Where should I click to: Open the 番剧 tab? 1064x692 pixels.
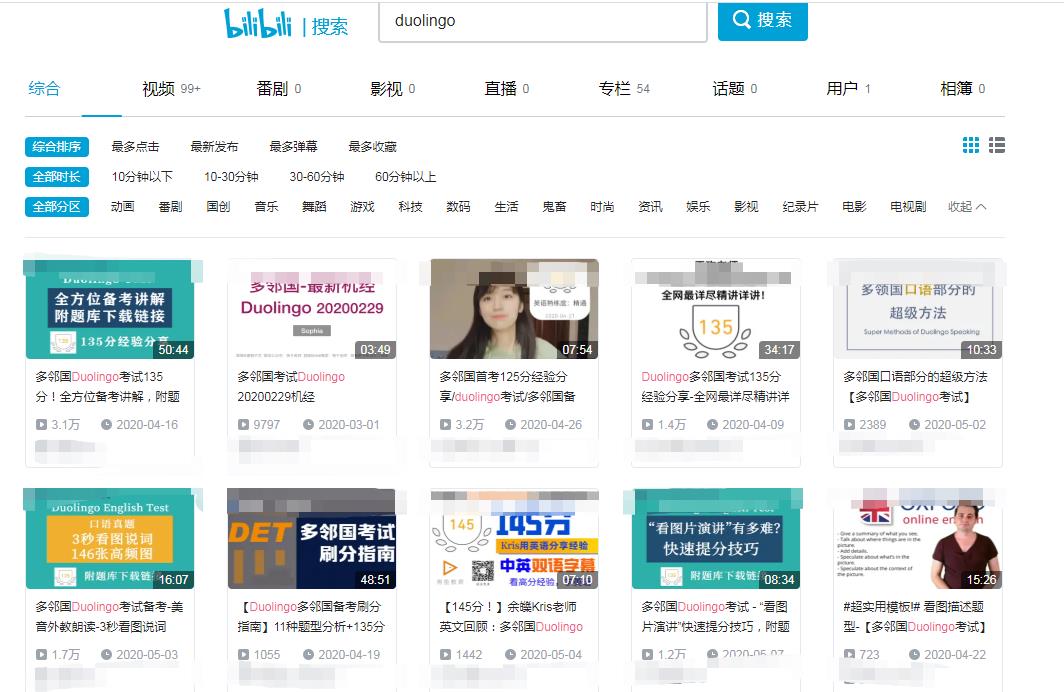coord(279,89)
